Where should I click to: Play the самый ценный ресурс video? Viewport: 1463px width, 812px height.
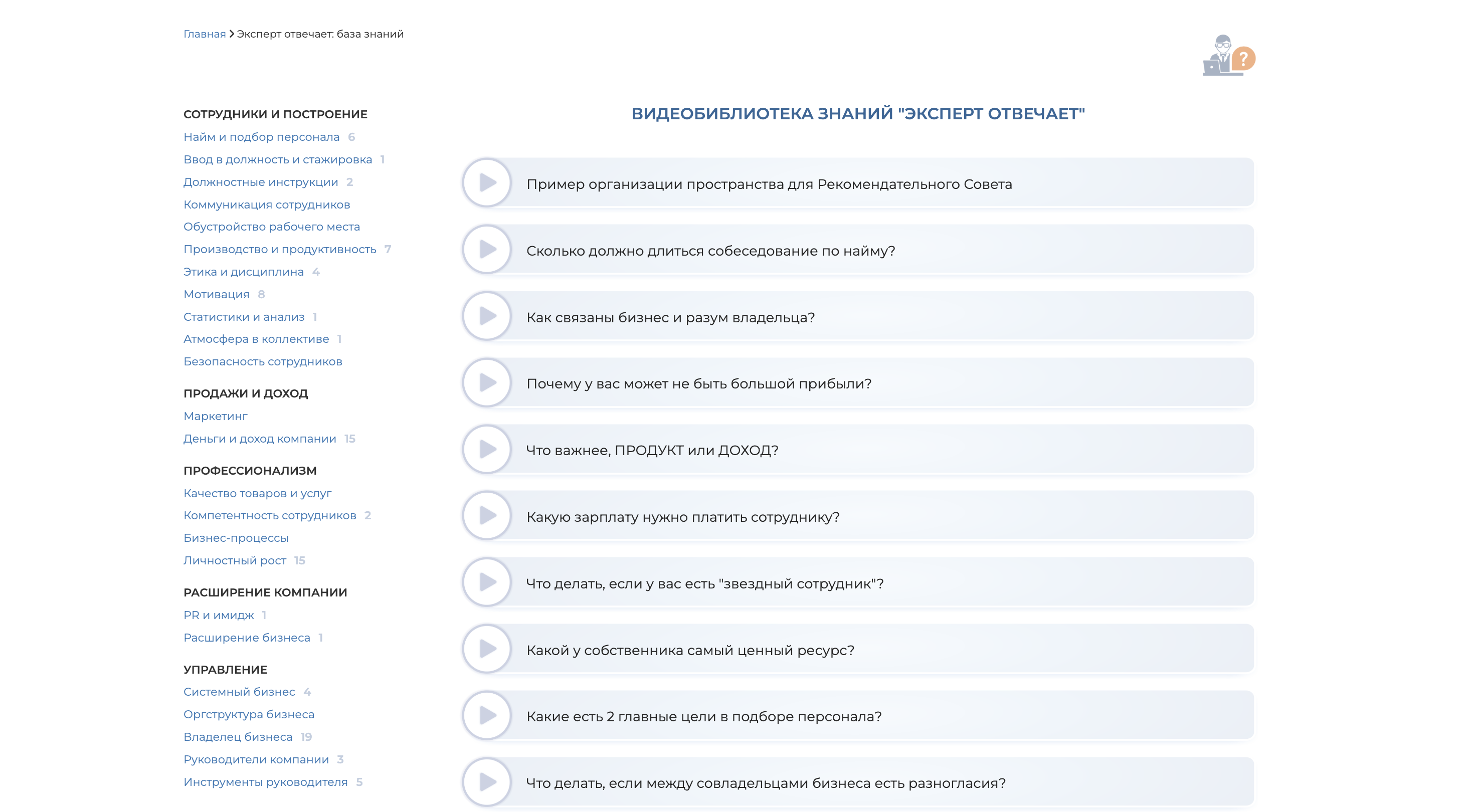487,649
